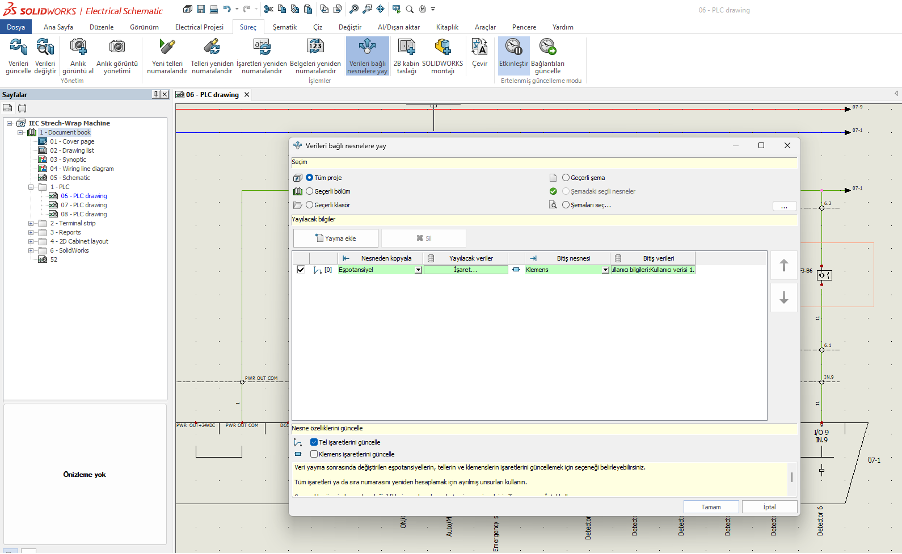The width and height of the screenshot is (902, 554).
Task: Collapse the 'IEC Strech-Wrap Machine' tree node
Action: pos(9,123)
